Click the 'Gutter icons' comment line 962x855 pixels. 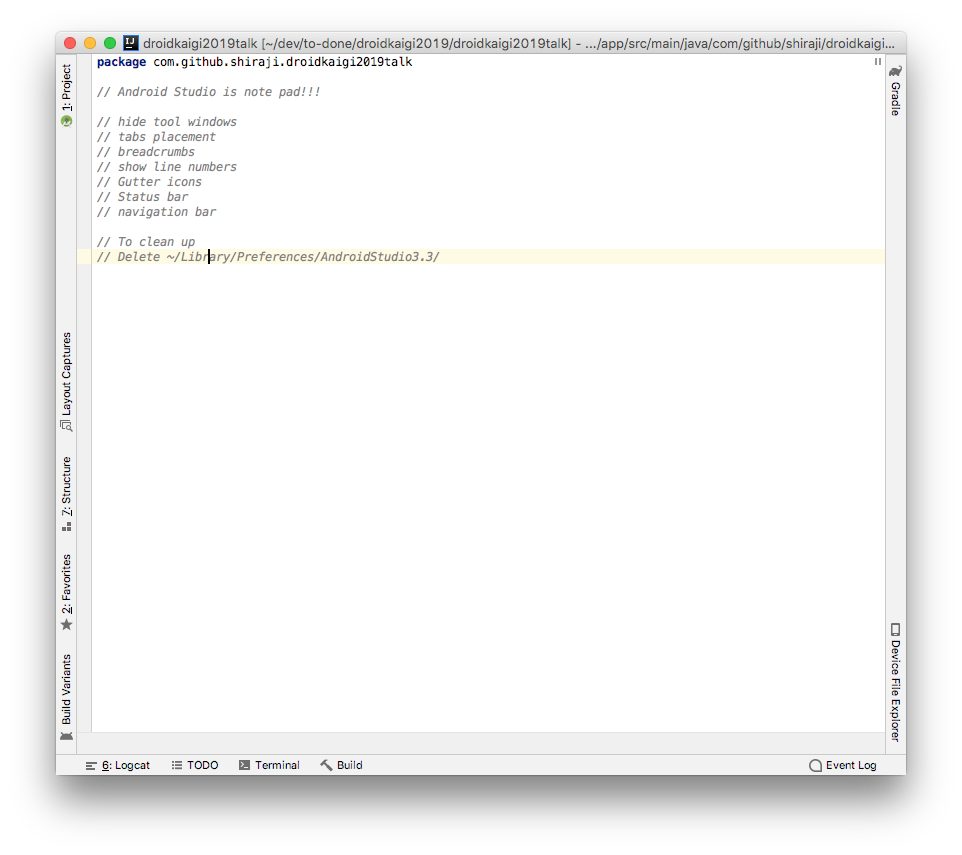point(149,182)
